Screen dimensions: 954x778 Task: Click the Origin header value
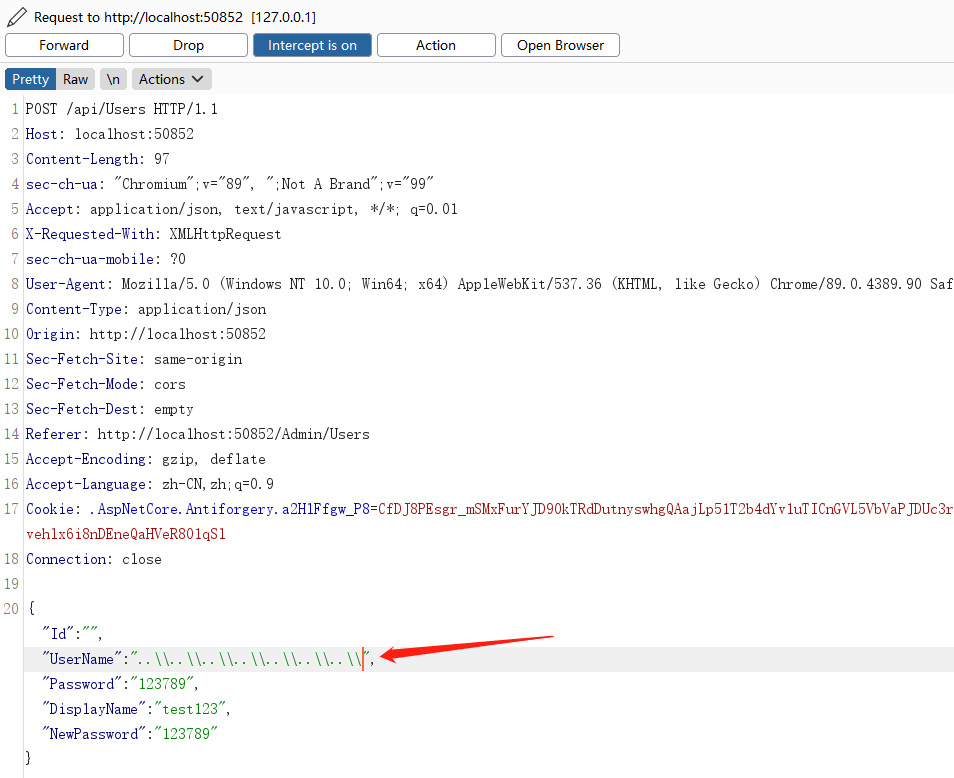[178, 333]
